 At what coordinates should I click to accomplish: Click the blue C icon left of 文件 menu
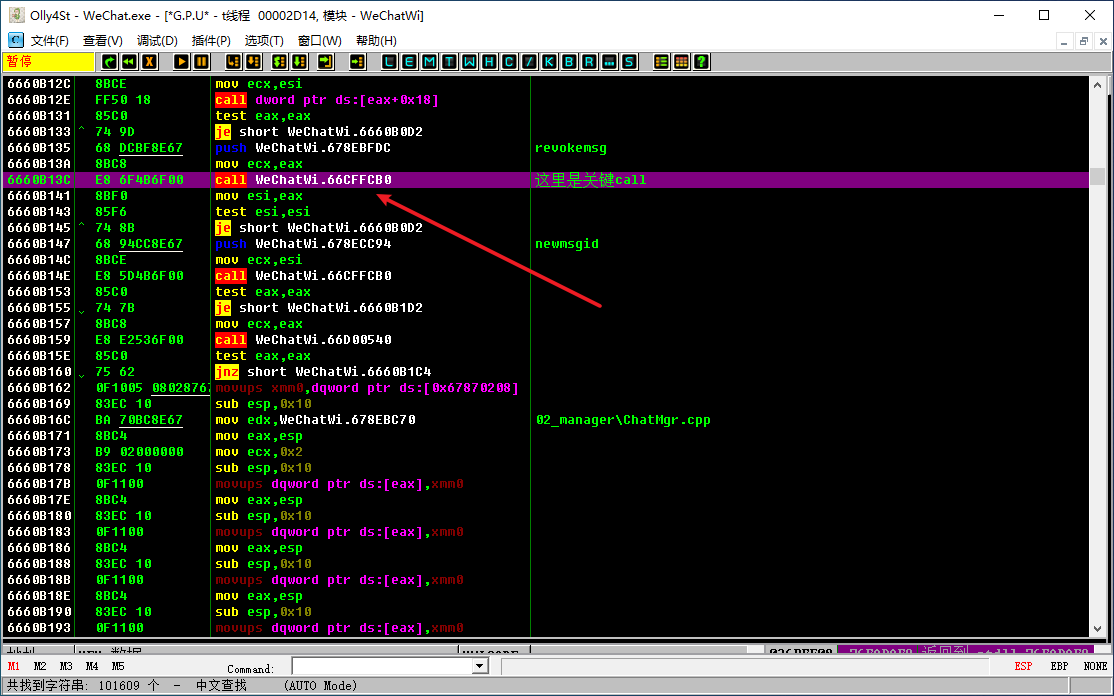(16, 40)
